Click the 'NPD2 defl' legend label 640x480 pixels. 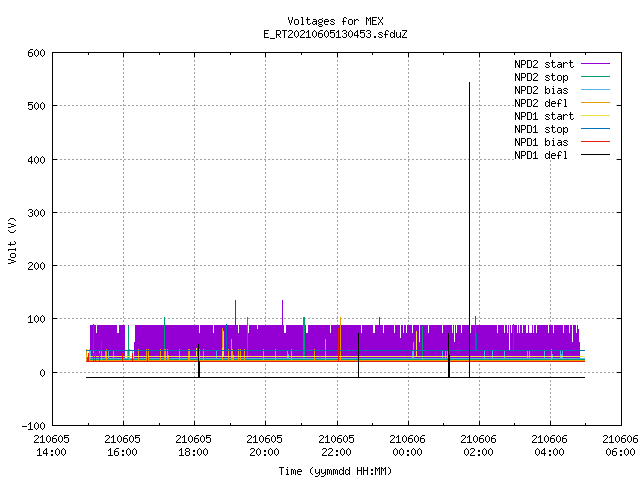pyautogui.click(x=541, y=103)
